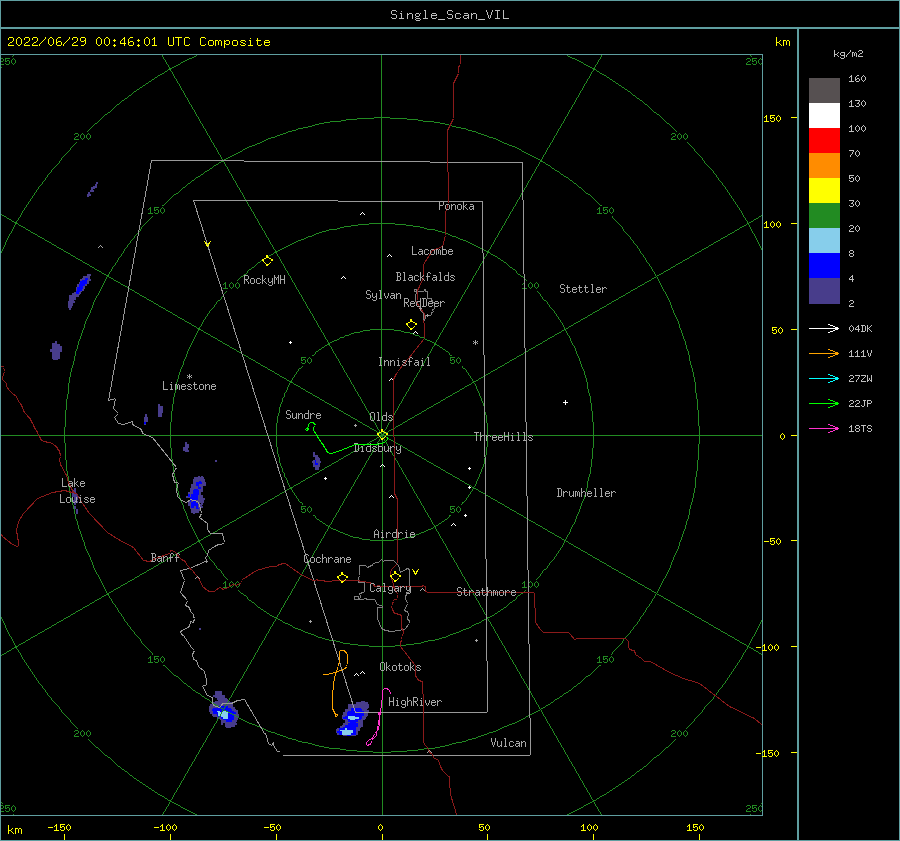Click the blue 4-8 legend swatch
Viewport: 900px width, 841px height.
[x=824, y=265]
